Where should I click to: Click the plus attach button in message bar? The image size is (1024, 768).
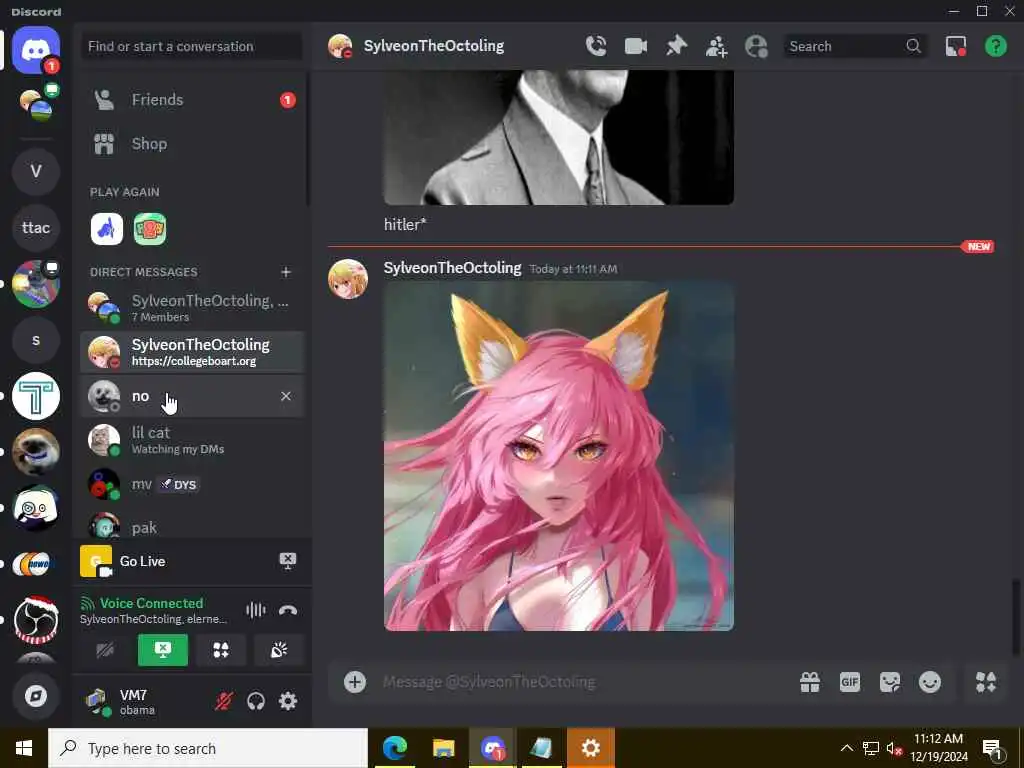(x=355, y=682)
